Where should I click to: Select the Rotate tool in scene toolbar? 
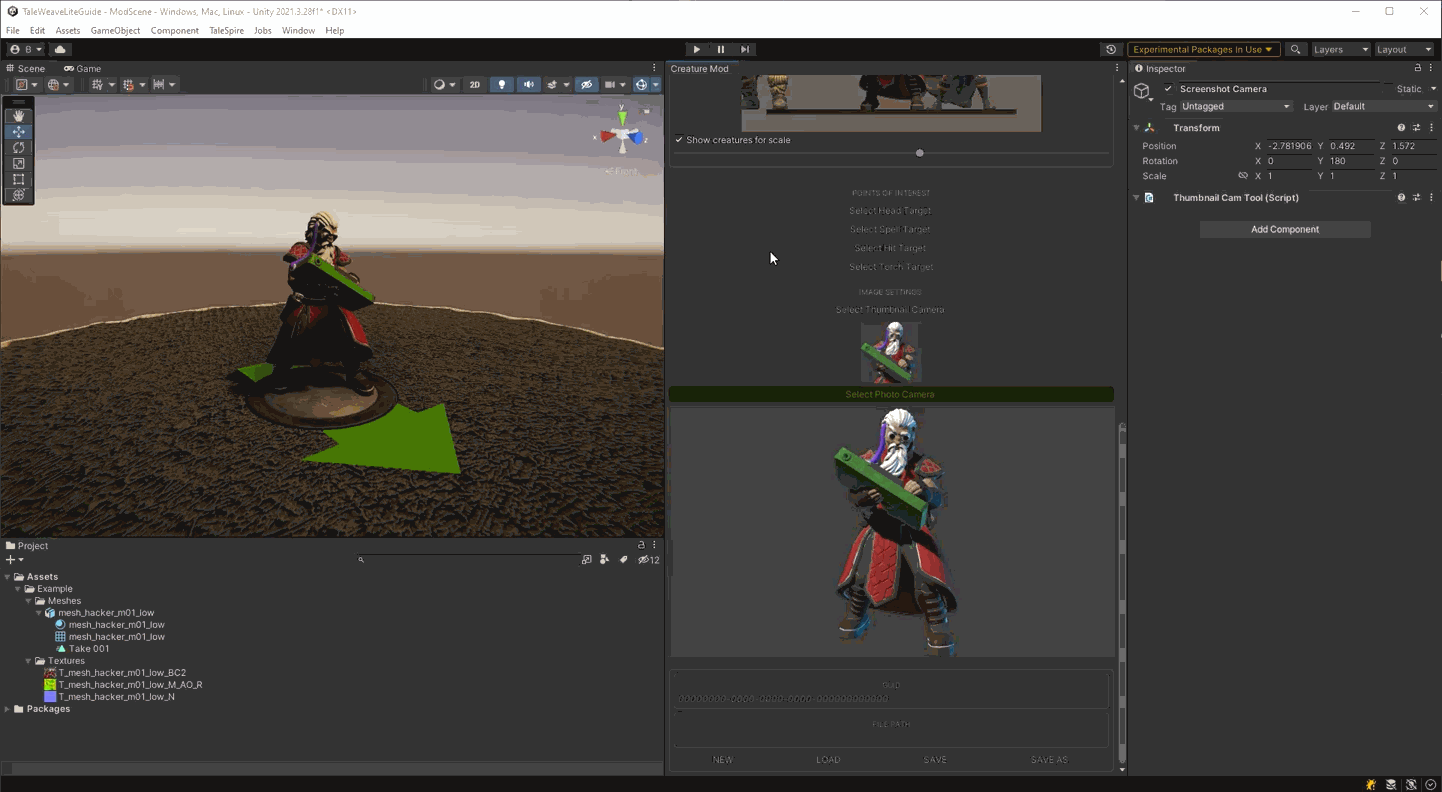pyautogui.click(x=18, y=148)
